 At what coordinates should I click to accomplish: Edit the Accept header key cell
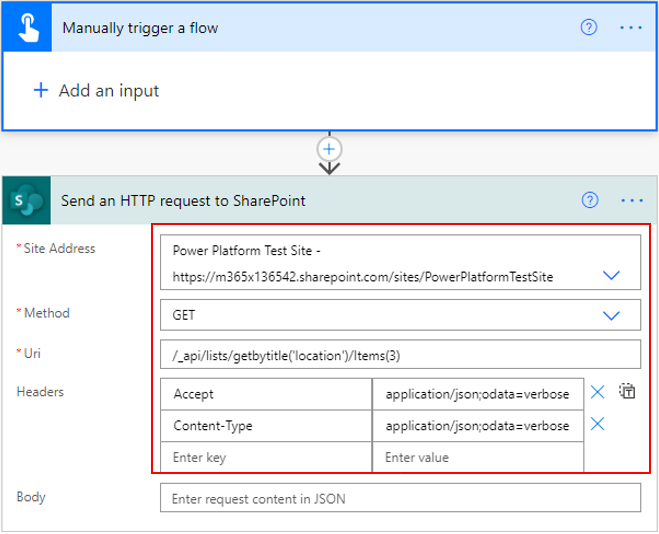click(x=266, y=394)
